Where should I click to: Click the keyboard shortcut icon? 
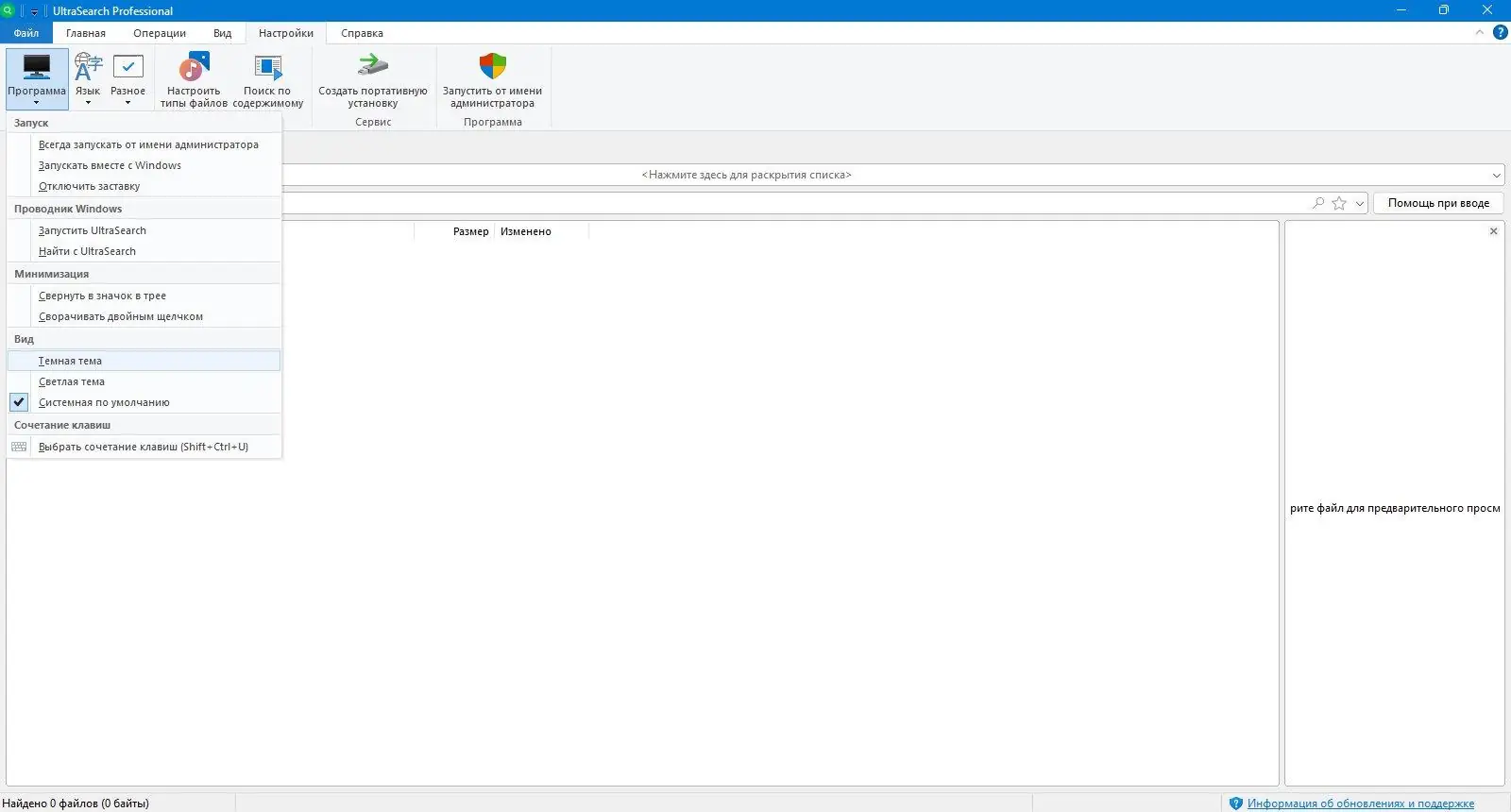(x=19, y=447)
